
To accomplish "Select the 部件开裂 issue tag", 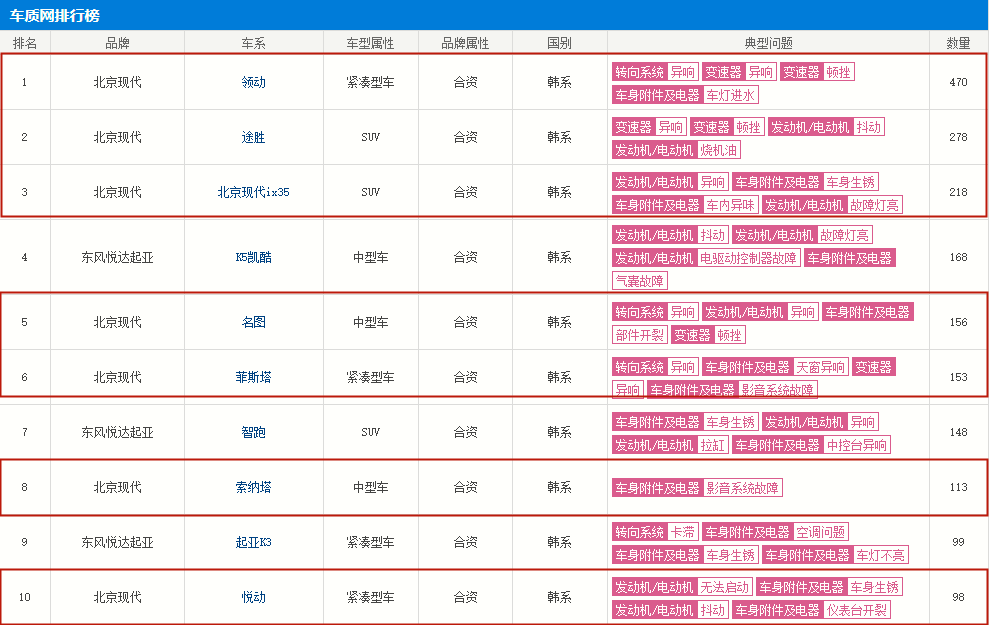I will click(x=640, y=336).
